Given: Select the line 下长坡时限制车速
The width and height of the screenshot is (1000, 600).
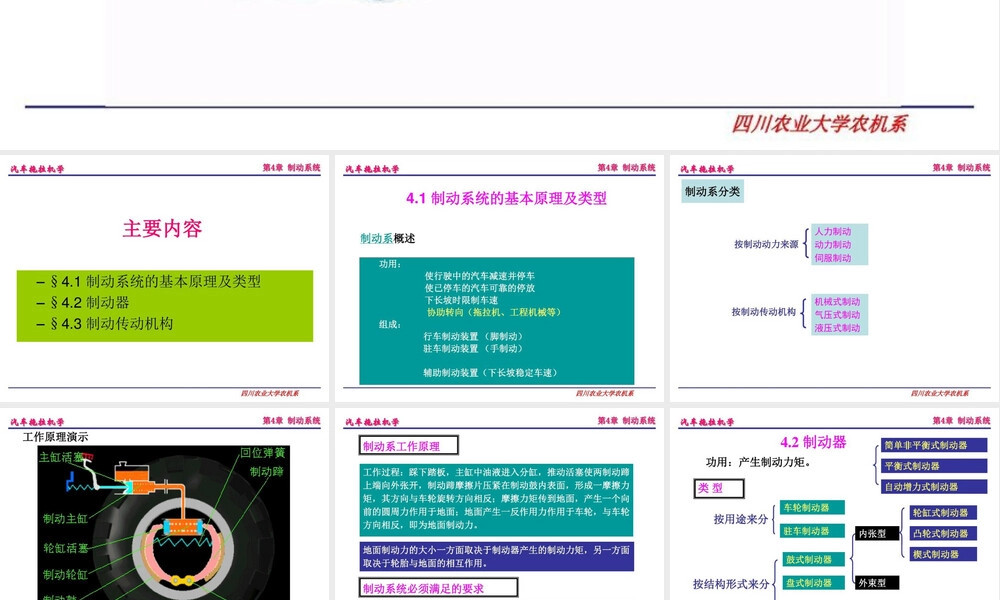Looking at the screenshot, I should pyautogui.click(x=461, y=300).
